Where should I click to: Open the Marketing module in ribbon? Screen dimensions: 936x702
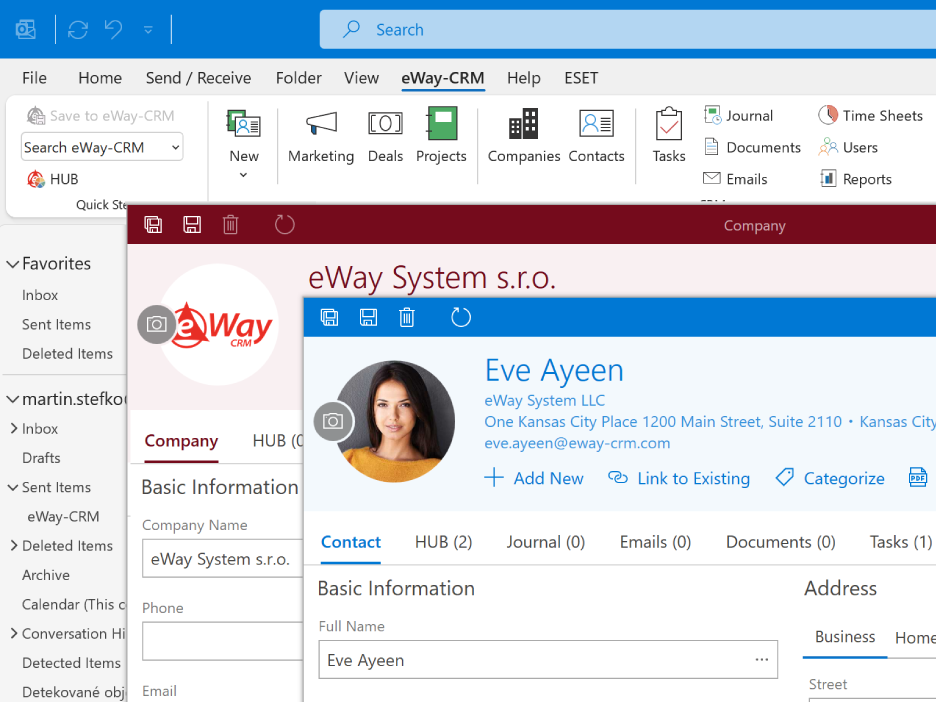(321, 136)
